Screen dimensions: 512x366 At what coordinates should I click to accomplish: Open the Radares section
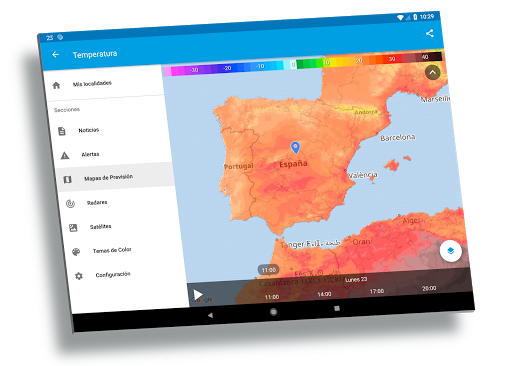tap(97, 203)
